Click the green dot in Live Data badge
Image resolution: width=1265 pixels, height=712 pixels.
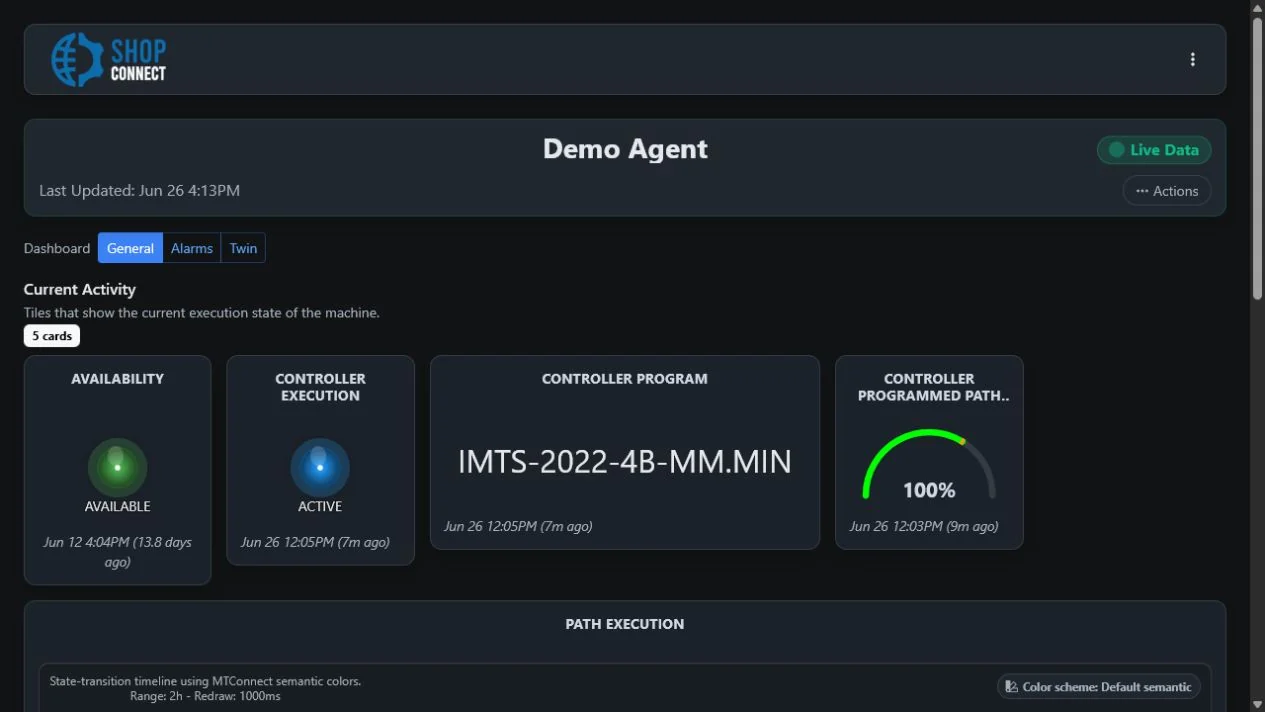click(x=1116, y=150)
